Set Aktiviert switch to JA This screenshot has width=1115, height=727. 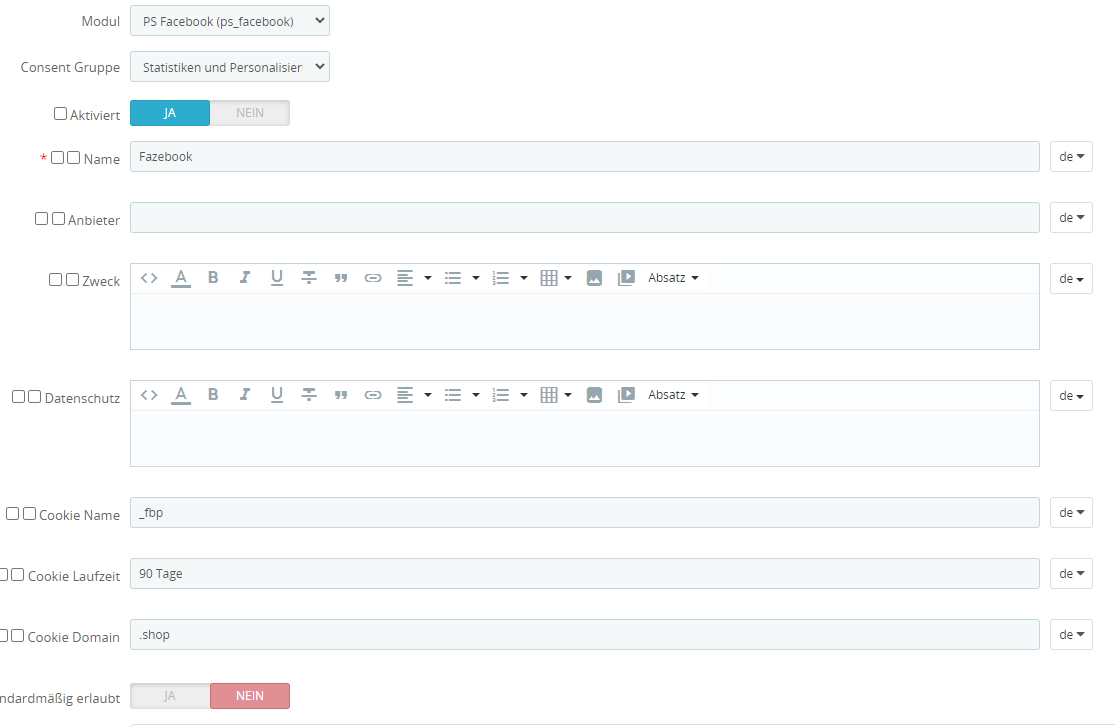click(170, 113)
